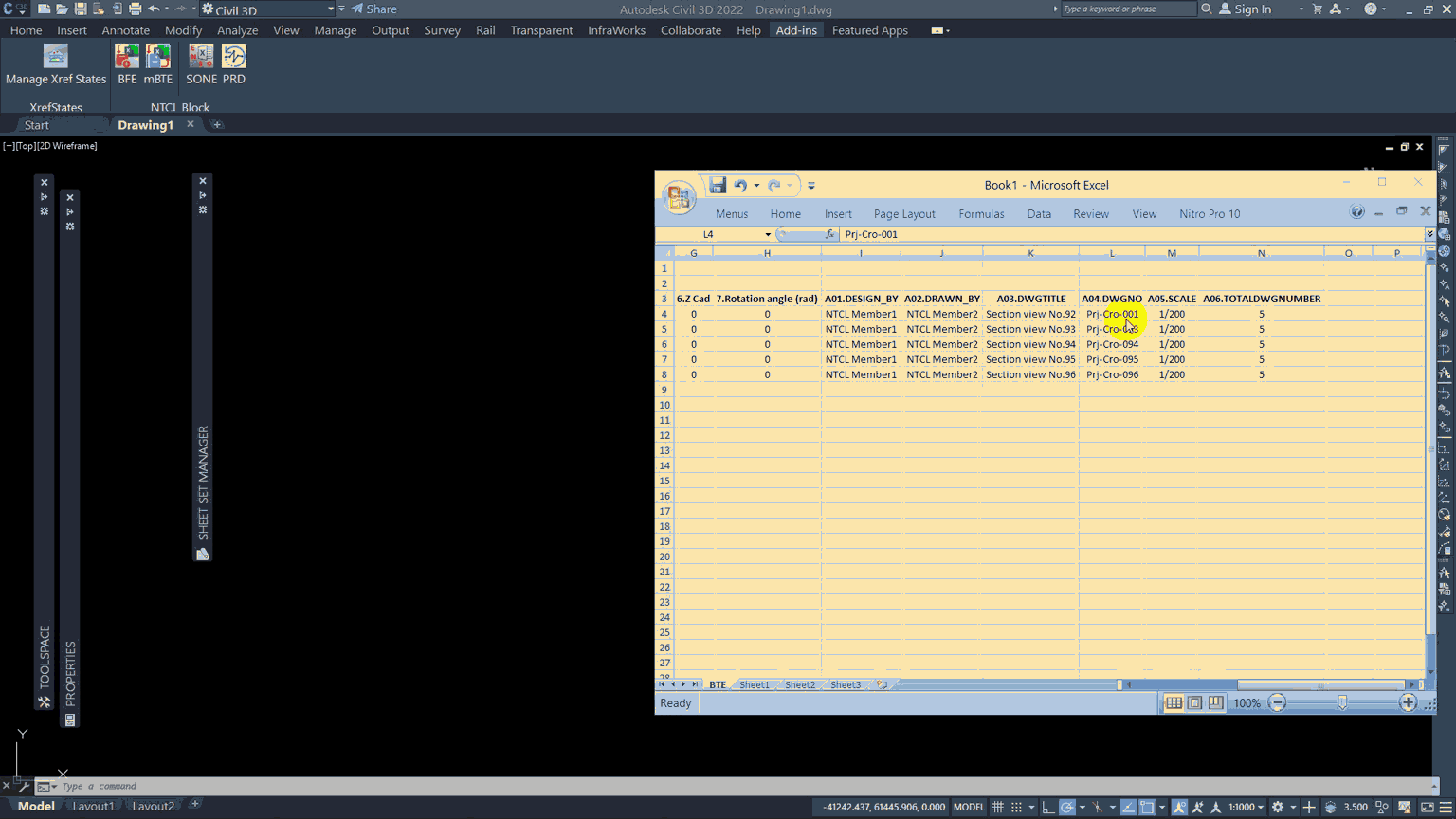
Task: Add a new drawing tab with plus
Action: pyautogui.click(x=217, y=125)
